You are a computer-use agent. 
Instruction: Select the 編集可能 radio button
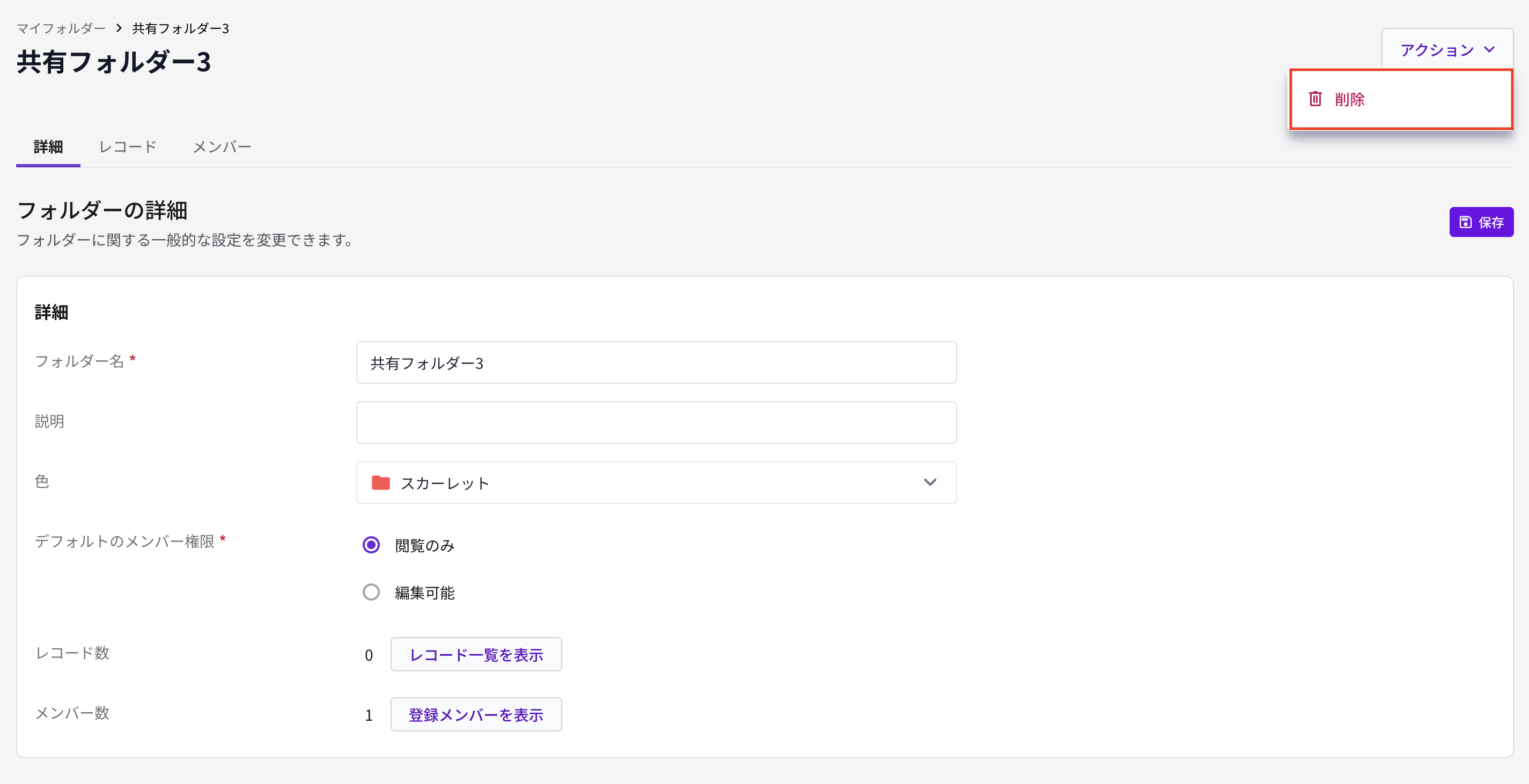(x=371, y=593)
